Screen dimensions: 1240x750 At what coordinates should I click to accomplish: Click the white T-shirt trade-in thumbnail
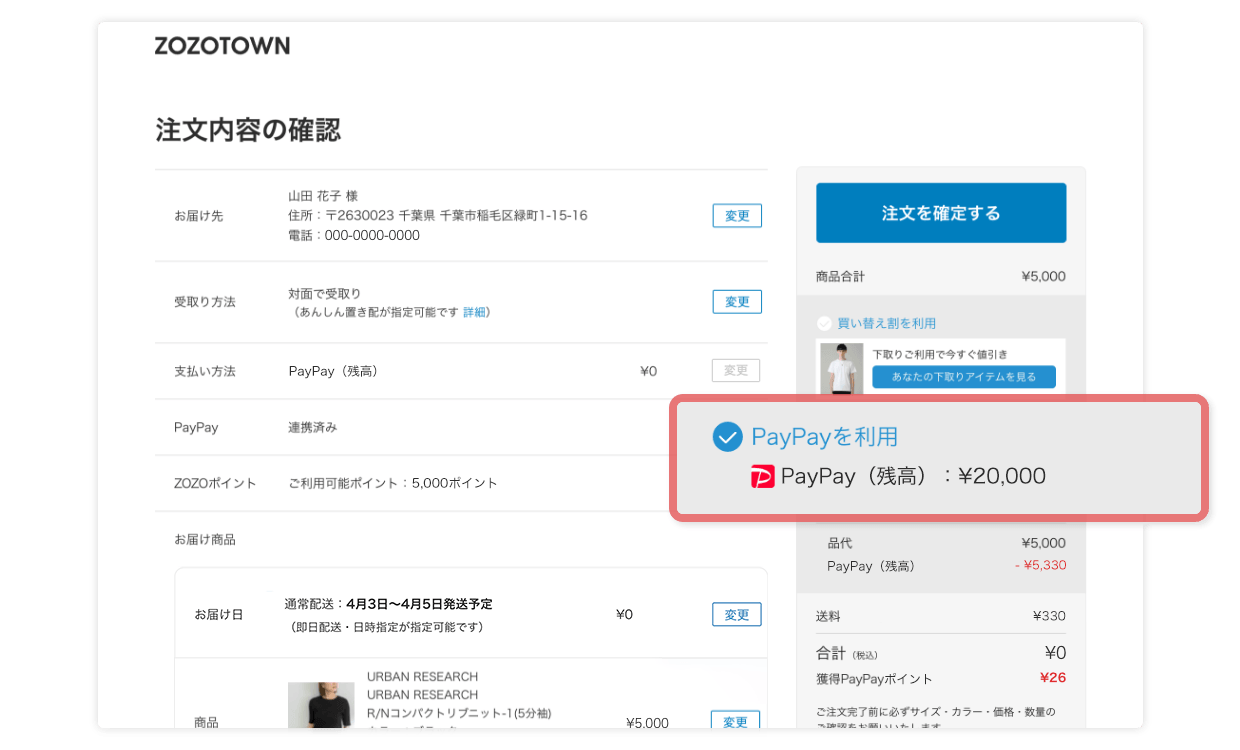click(x=841, y=368)
